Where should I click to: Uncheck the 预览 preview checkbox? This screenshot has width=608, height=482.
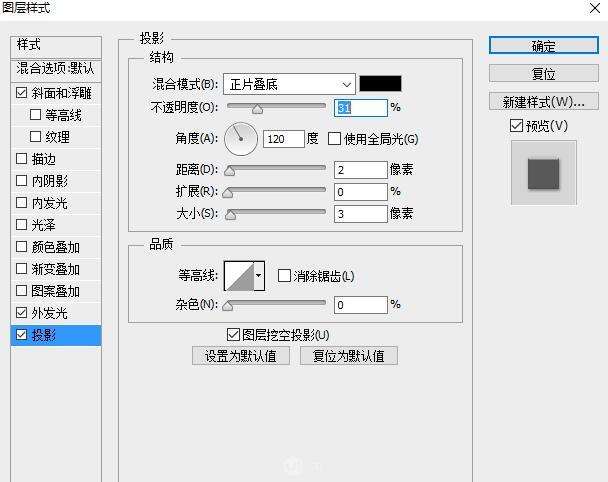coord(516,126)
